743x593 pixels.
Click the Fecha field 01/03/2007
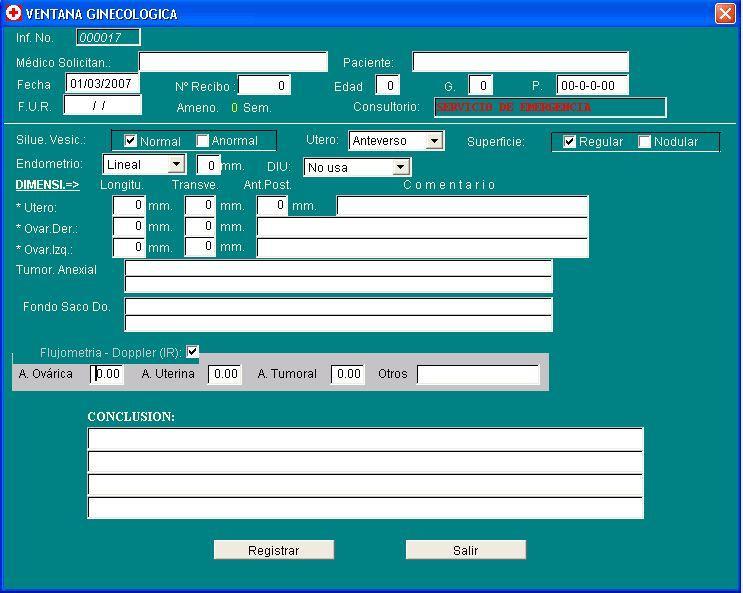[102, 83]
